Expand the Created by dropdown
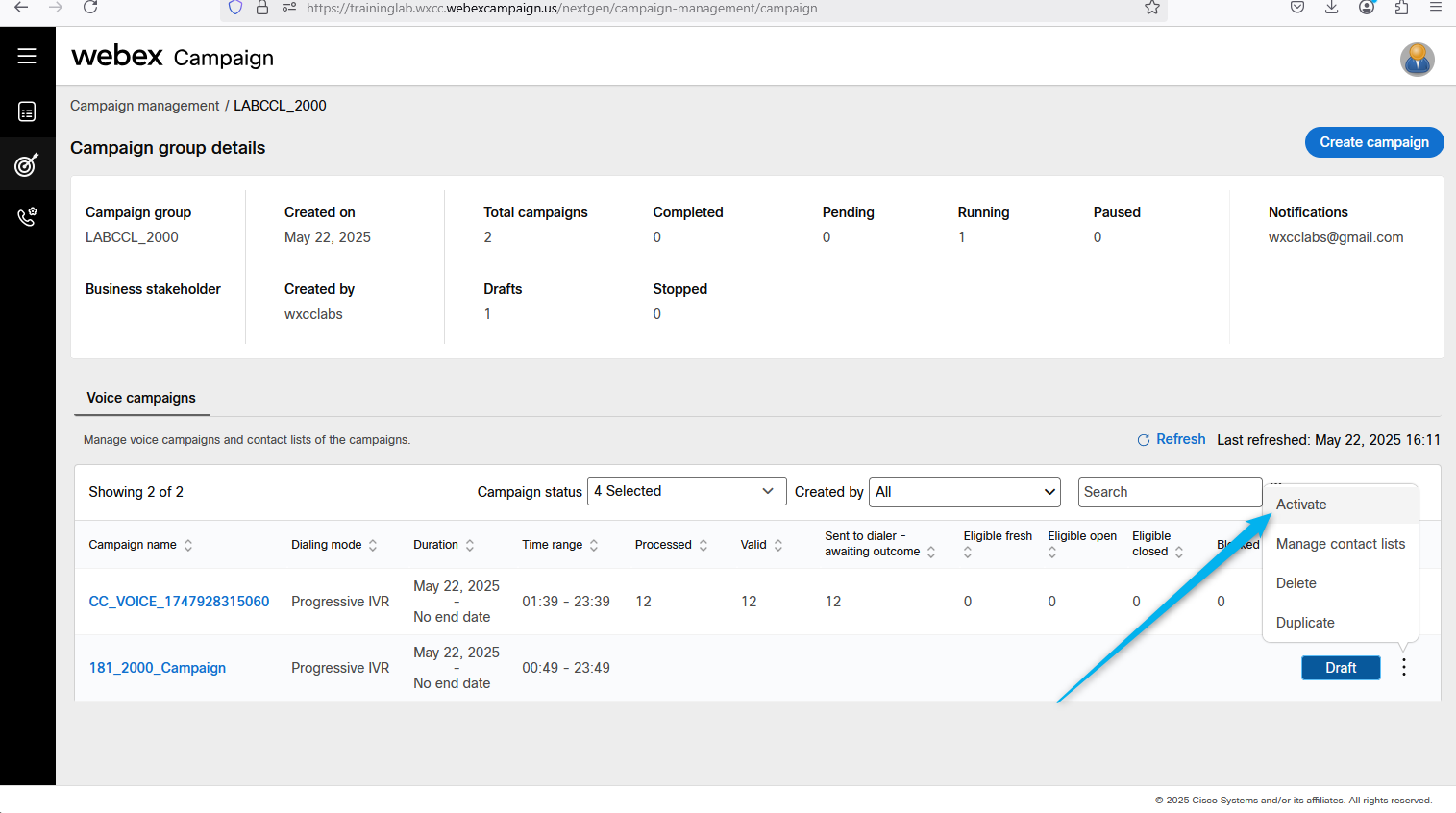Screen dimensions: 1456x813 [964, 492]
